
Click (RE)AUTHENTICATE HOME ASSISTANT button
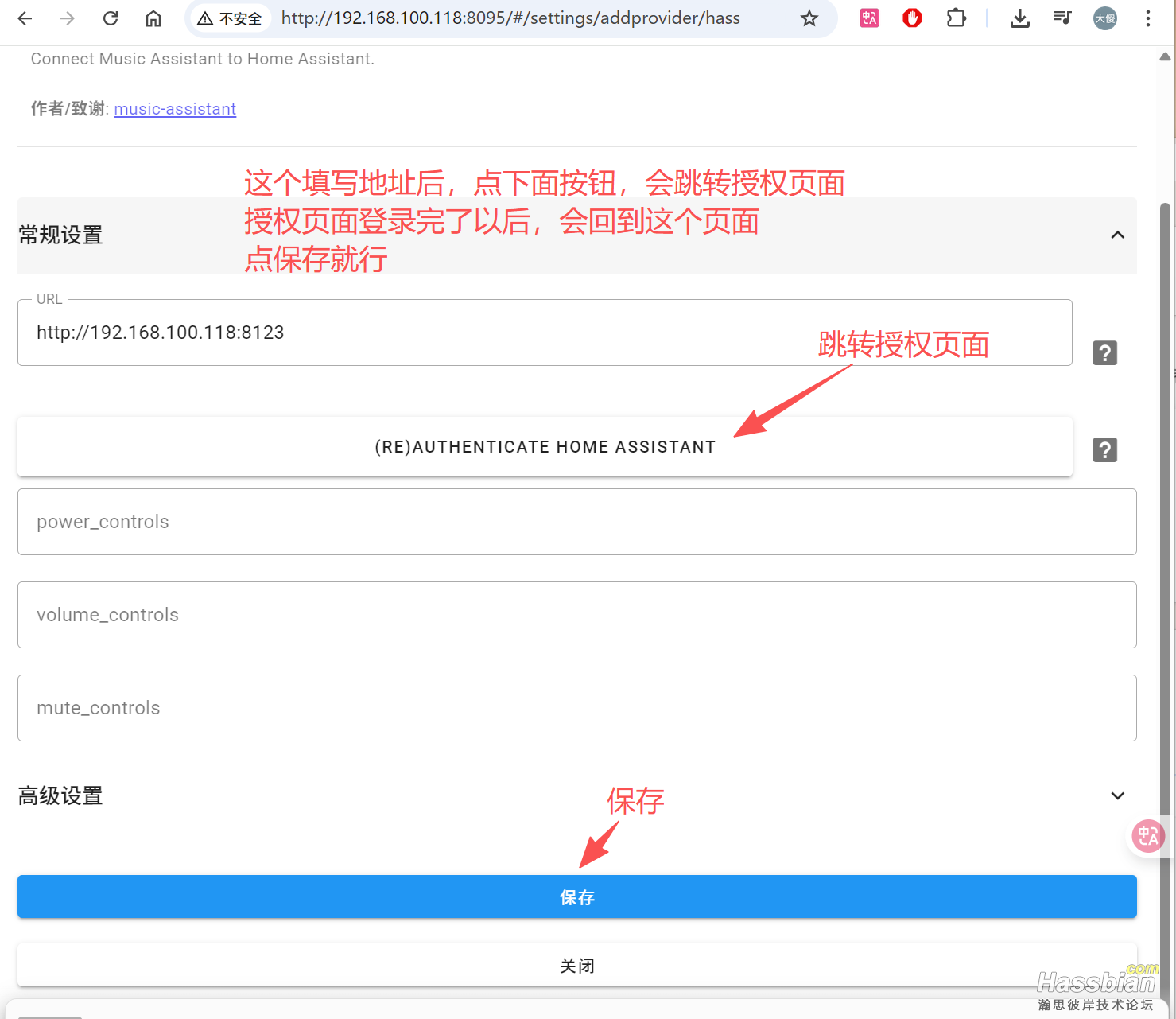tap(545, 447)
